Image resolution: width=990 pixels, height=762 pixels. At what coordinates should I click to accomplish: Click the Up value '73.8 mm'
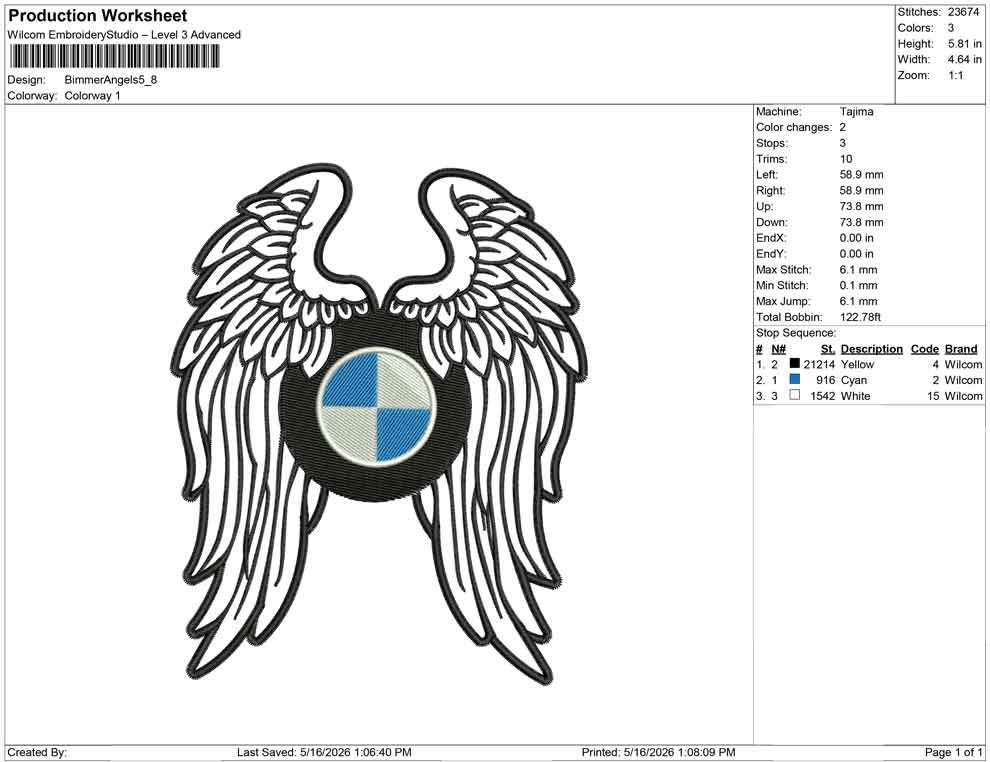pos(862,206)
